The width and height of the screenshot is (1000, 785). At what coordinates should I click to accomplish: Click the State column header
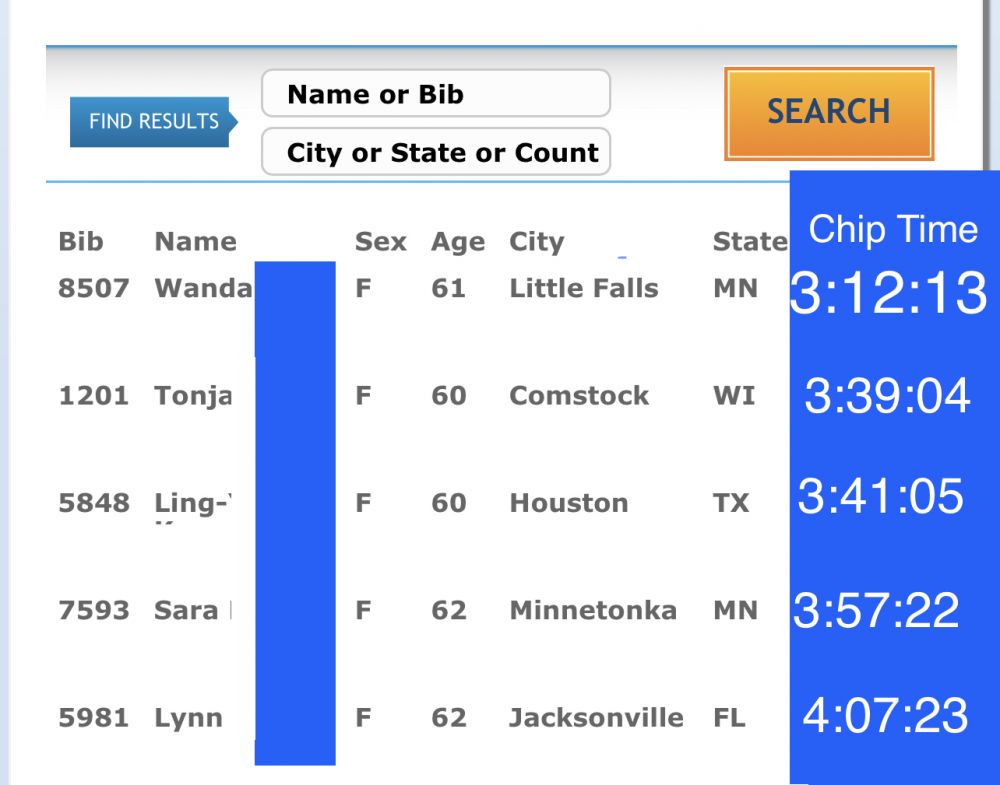coord(748,242)
